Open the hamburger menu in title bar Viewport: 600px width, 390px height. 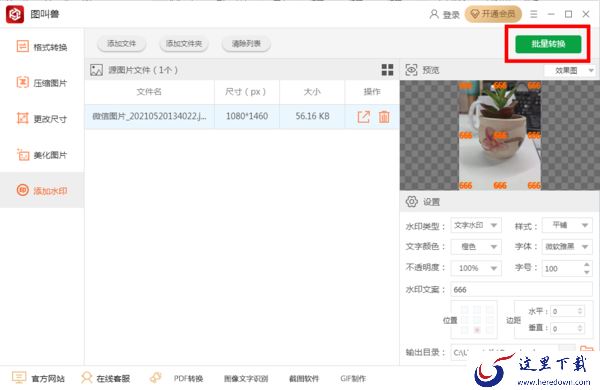533,14
